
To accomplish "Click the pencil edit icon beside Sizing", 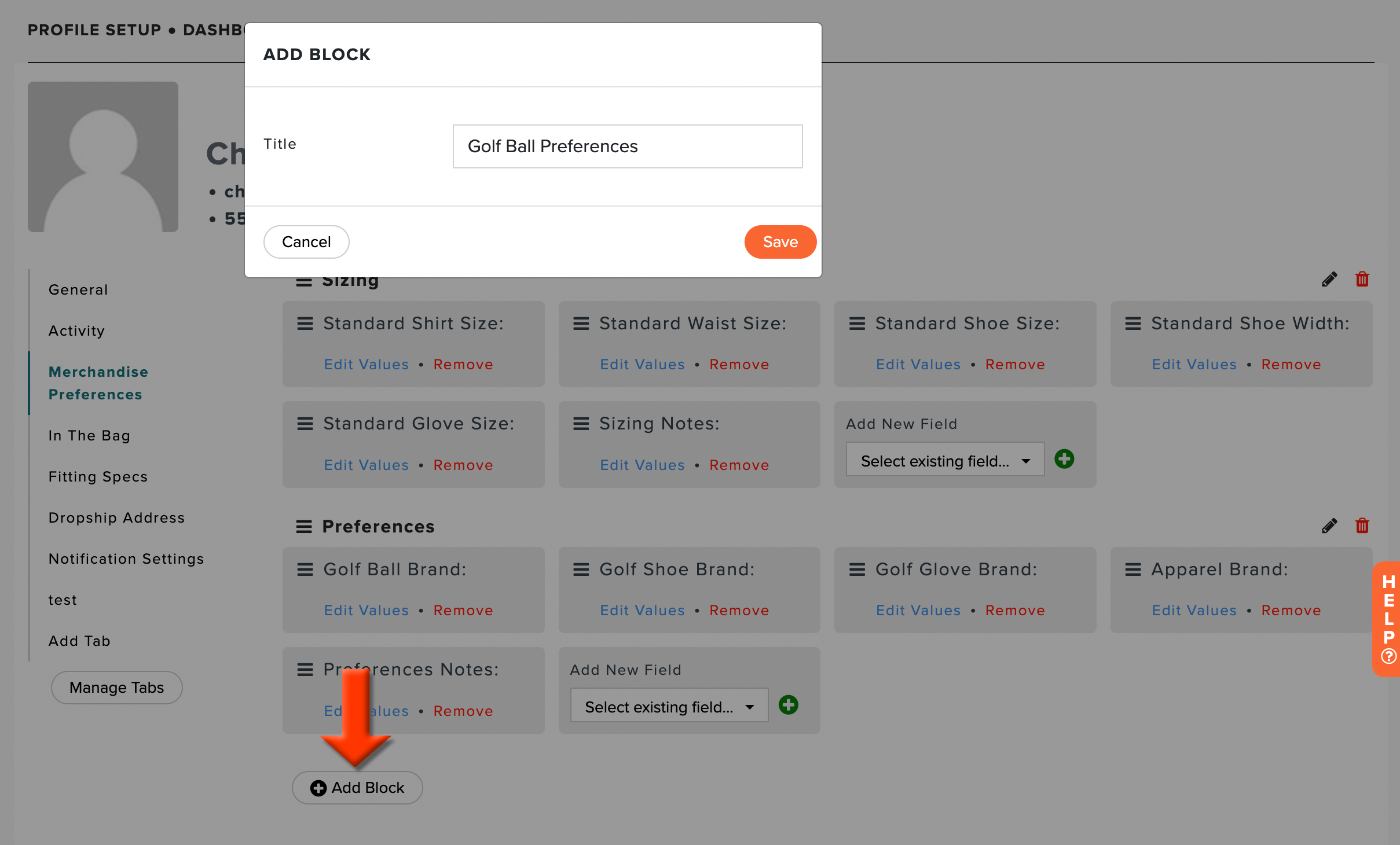I will point(1329,280).
